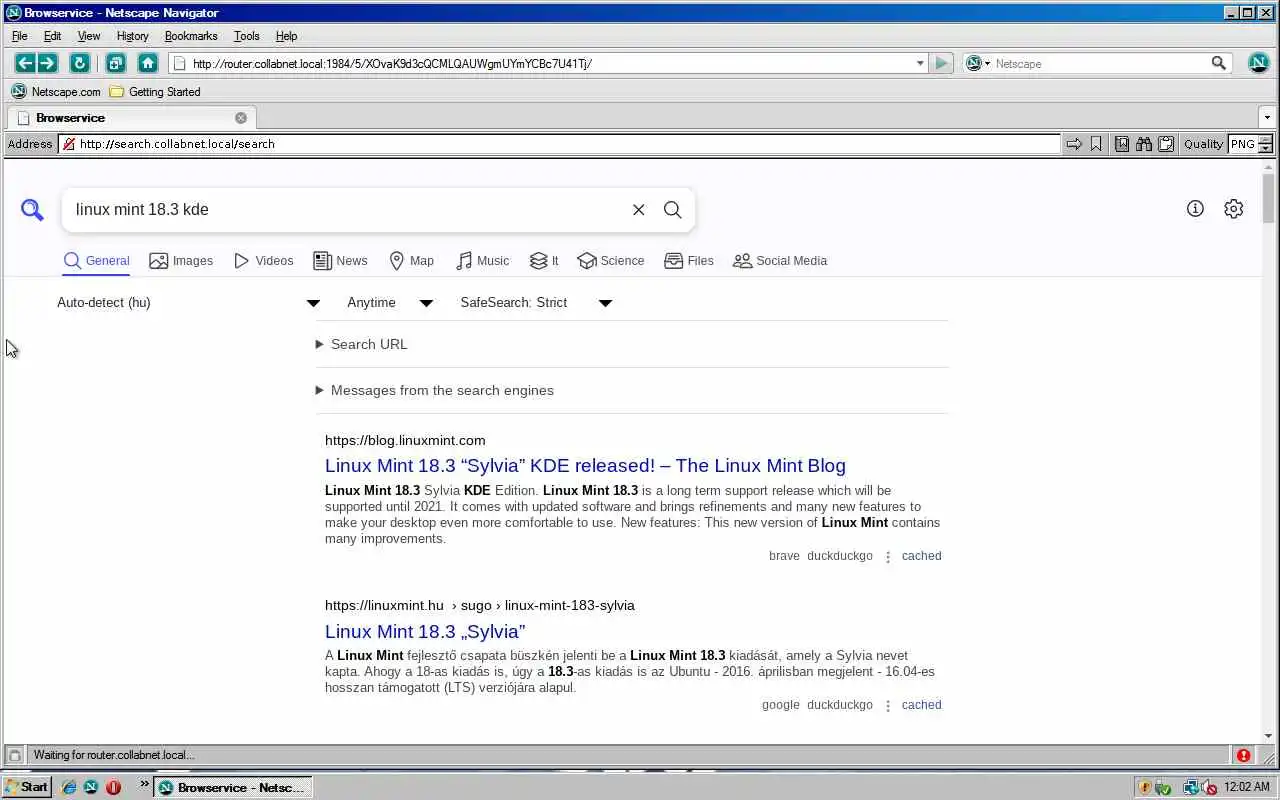Screen dimensions: 1280x800
Task: Click the Browservice address field
Action: pyautogui.click(x=560, y=144)
